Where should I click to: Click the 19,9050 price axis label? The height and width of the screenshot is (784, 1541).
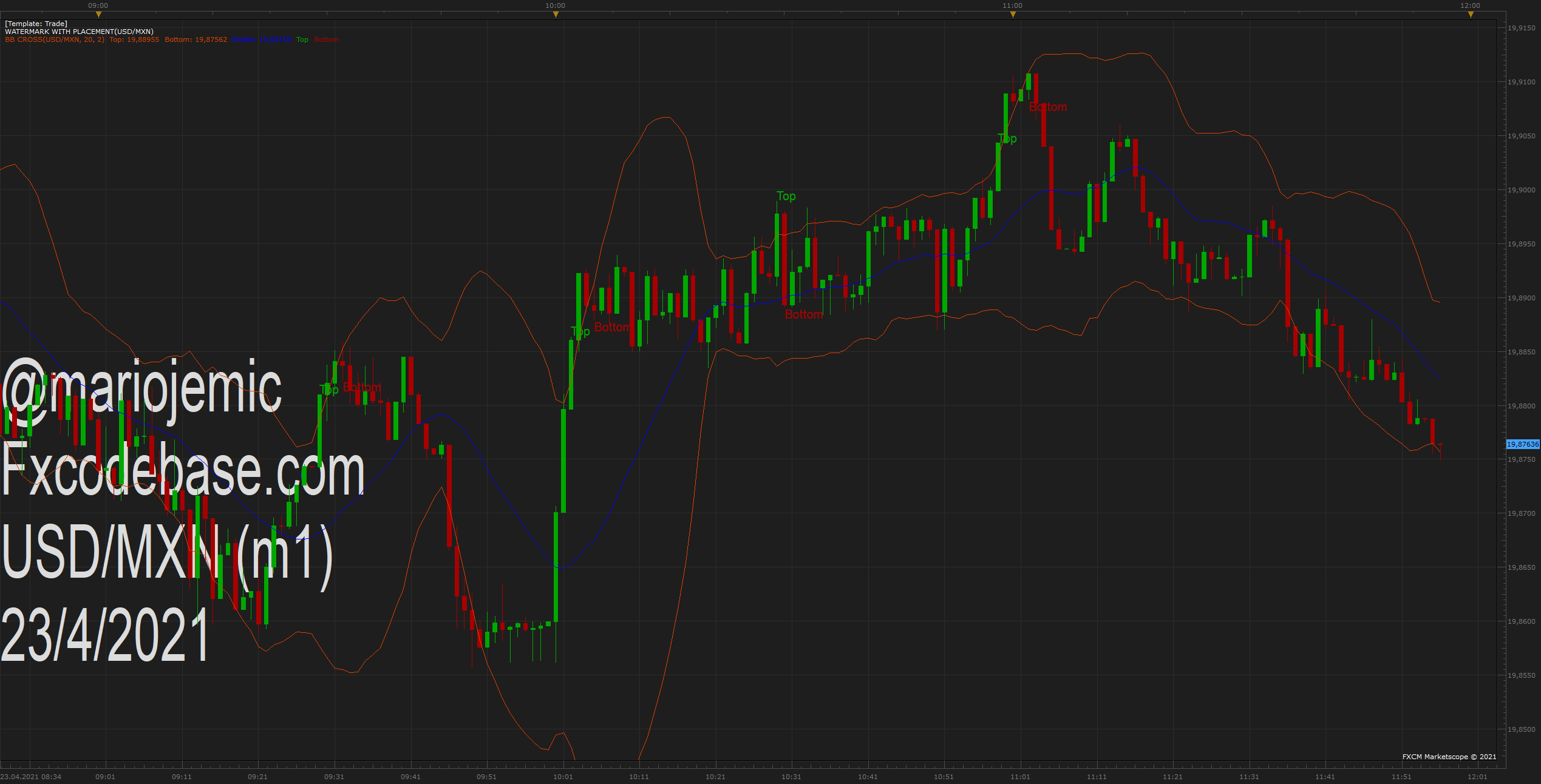coord(1521,136)
